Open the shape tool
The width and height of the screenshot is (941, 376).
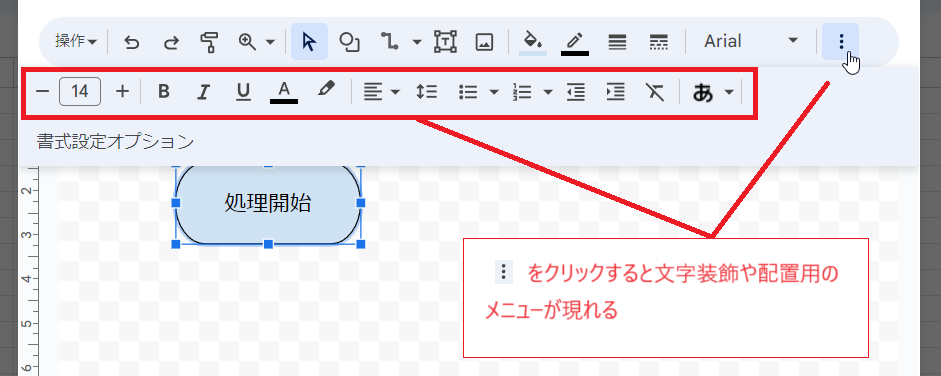(349, 41)
